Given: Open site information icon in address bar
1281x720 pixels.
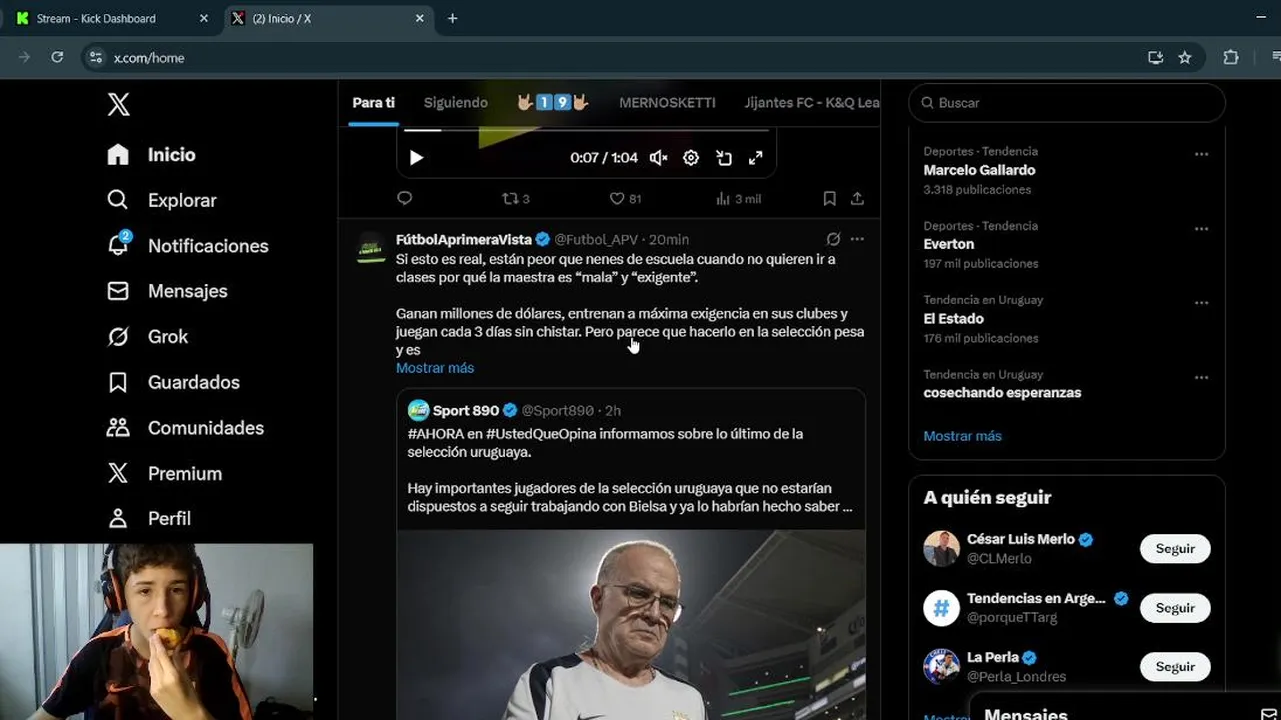Looking at the screenshot, I should point(96,57).
